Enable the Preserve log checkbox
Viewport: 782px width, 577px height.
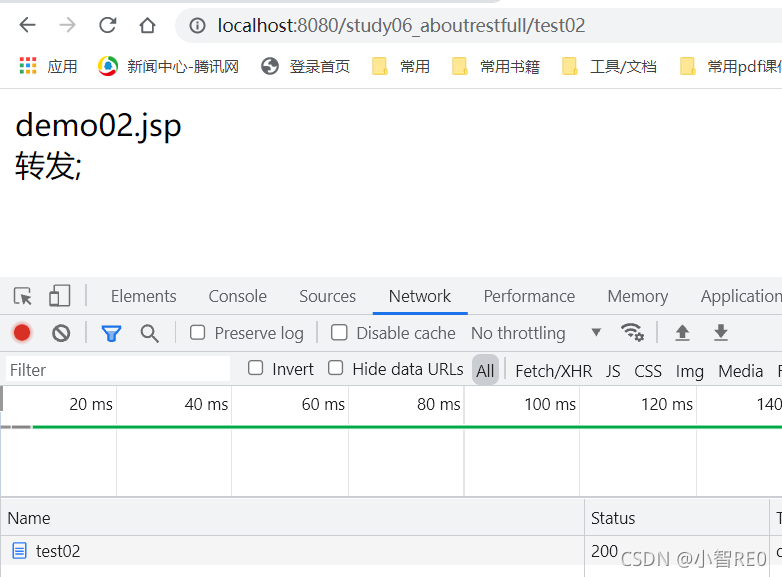click(197, 333)
